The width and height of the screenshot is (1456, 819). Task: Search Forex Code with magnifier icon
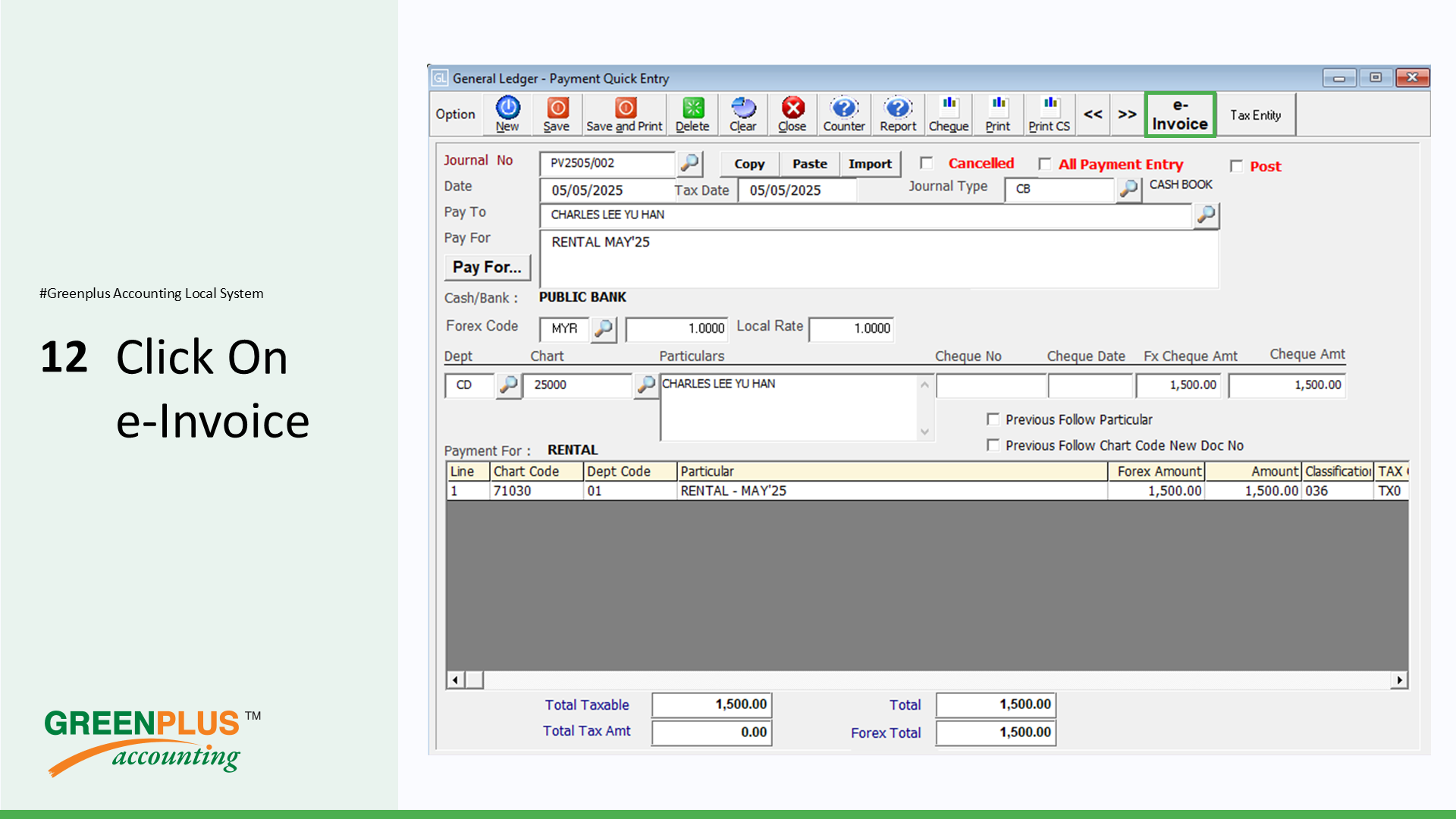click(604, 329)
